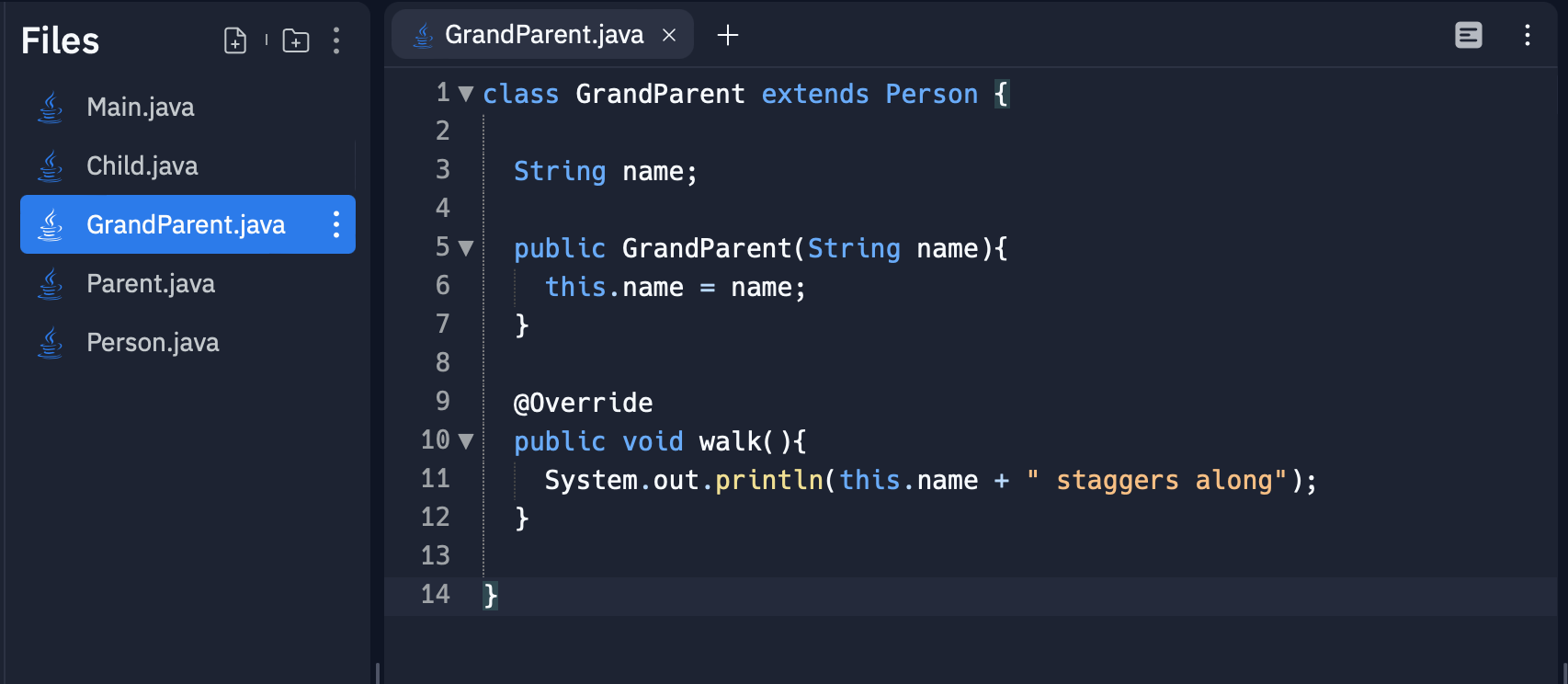Image resolution: width=1568 pixels, height=684 pixels.
Task: Click the GrandParent constructor name on line 5
Action: pos(707,248)
